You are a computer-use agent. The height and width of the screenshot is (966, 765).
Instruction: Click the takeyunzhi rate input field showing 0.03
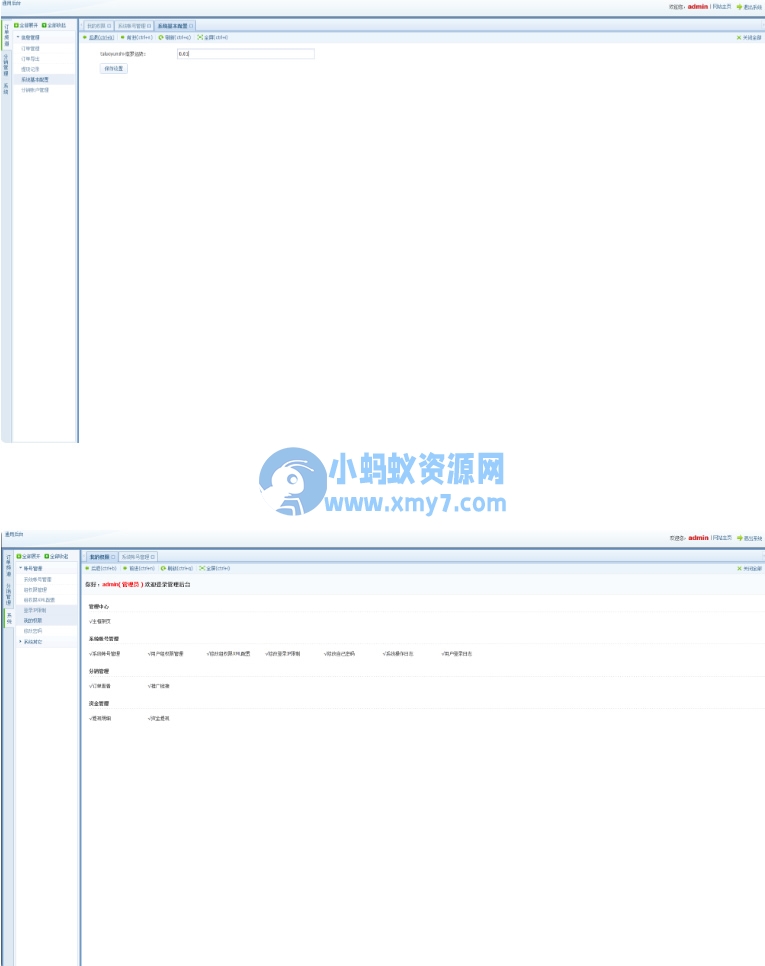click(x=246, y=54)
